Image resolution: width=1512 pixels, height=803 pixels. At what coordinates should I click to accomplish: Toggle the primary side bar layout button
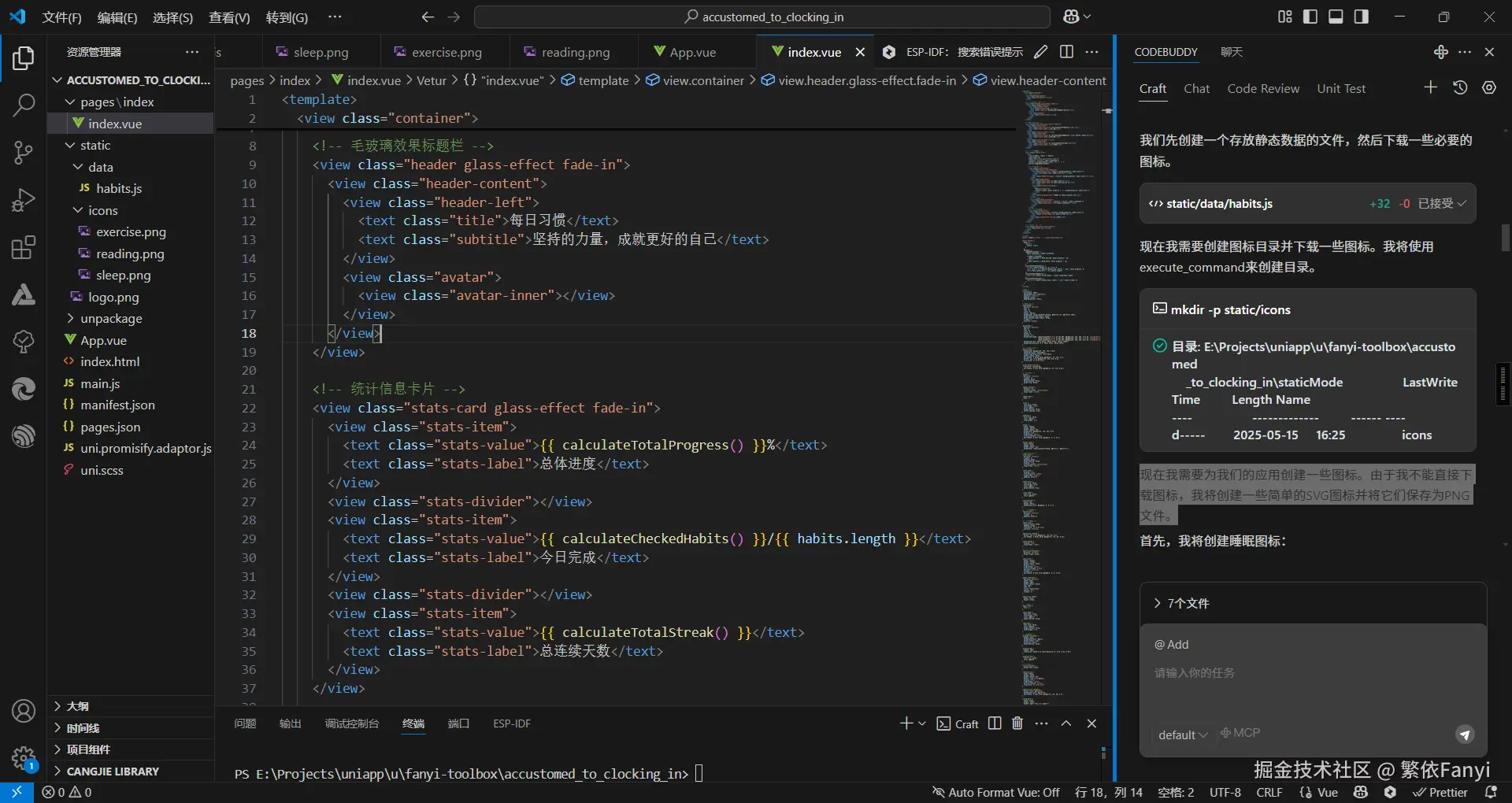click(1310, 17)
